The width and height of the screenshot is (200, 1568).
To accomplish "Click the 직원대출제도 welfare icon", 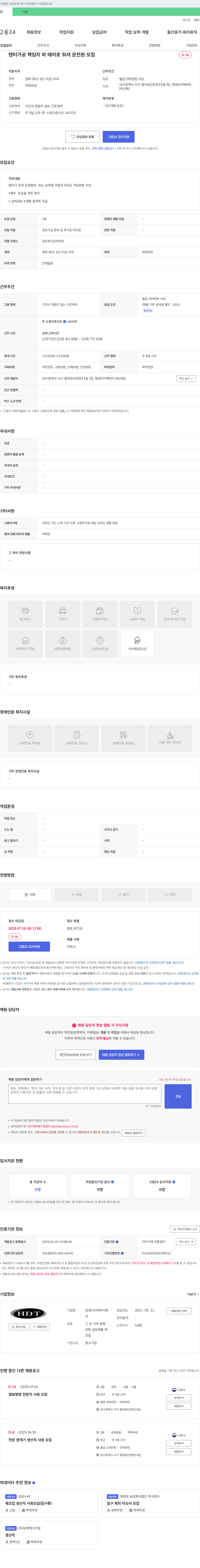I will point(63,644).
